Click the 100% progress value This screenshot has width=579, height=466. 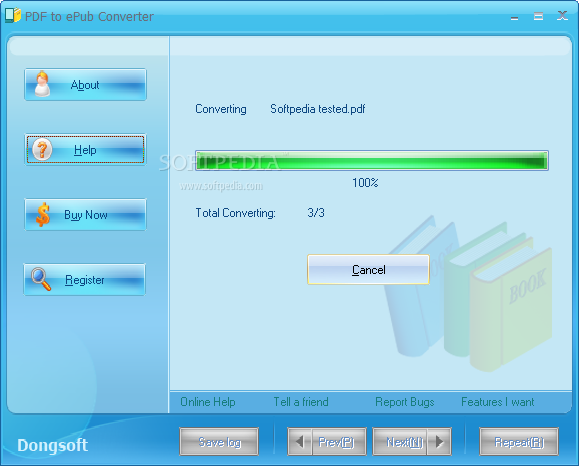tap(365, 183)
